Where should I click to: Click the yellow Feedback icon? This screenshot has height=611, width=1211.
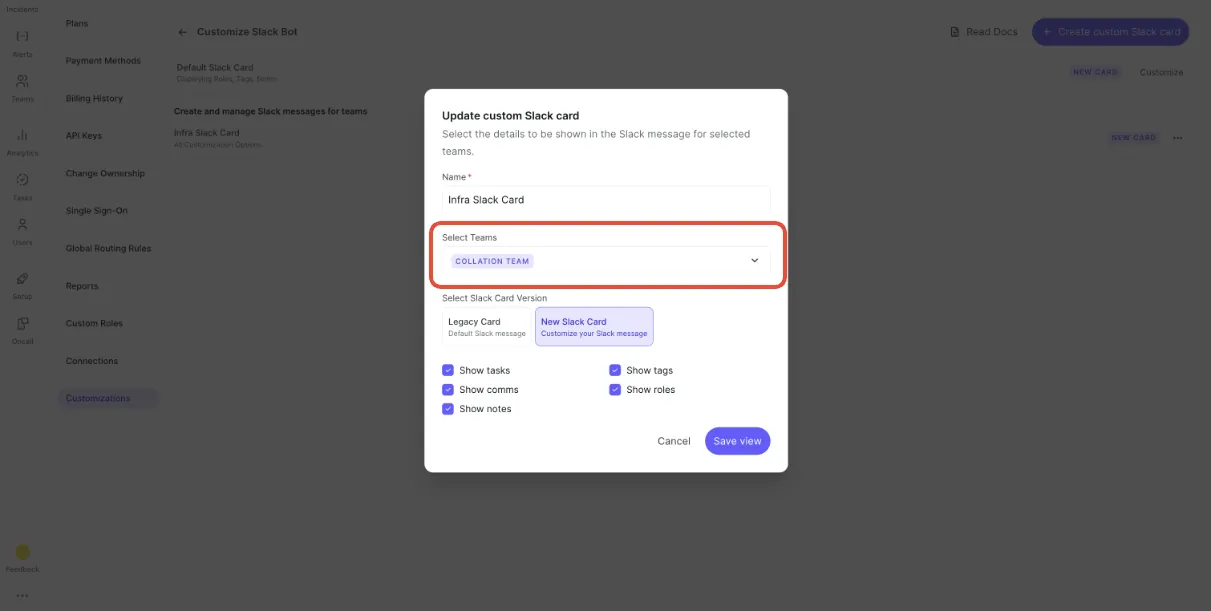[22, 552]
